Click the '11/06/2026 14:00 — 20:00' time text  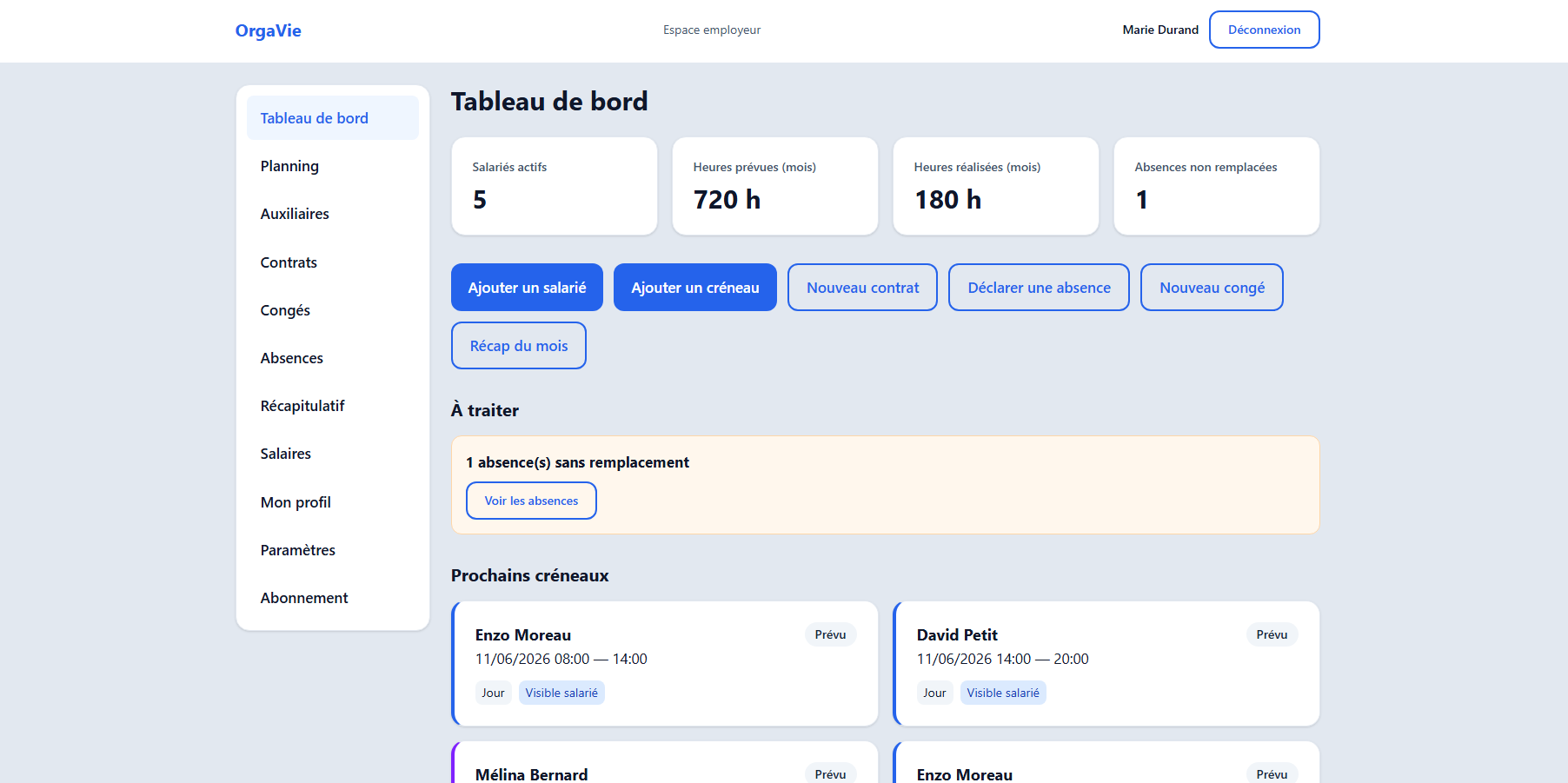click(x=1002, y=659)
